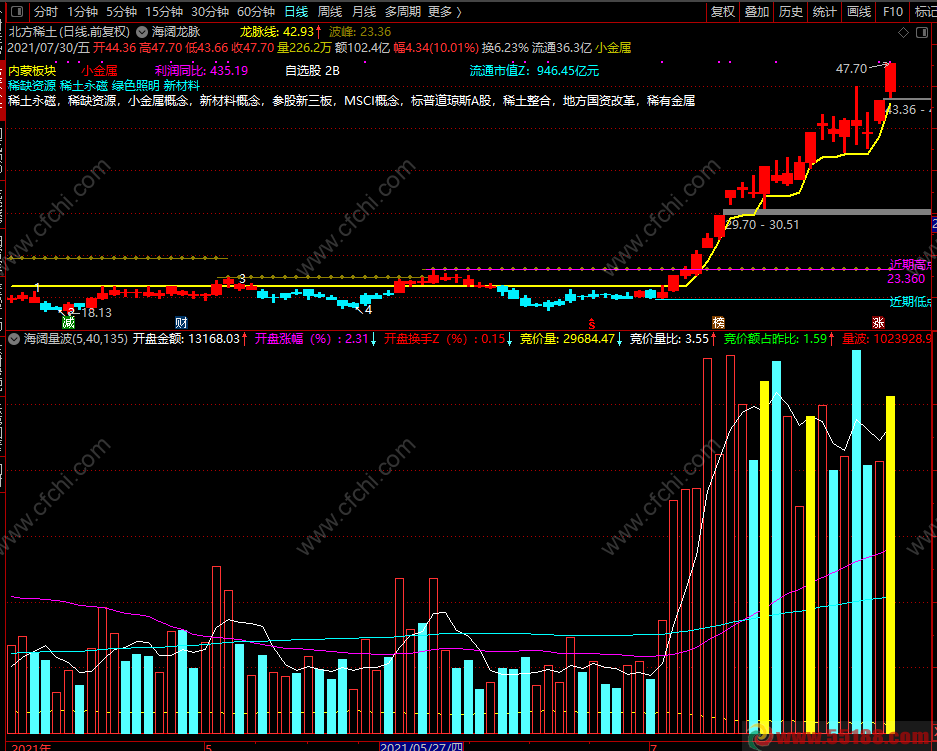This screenshot has width=937, height=751.
Task: Click the 稀缺资源 concept tag
Action: coord(32,85)
